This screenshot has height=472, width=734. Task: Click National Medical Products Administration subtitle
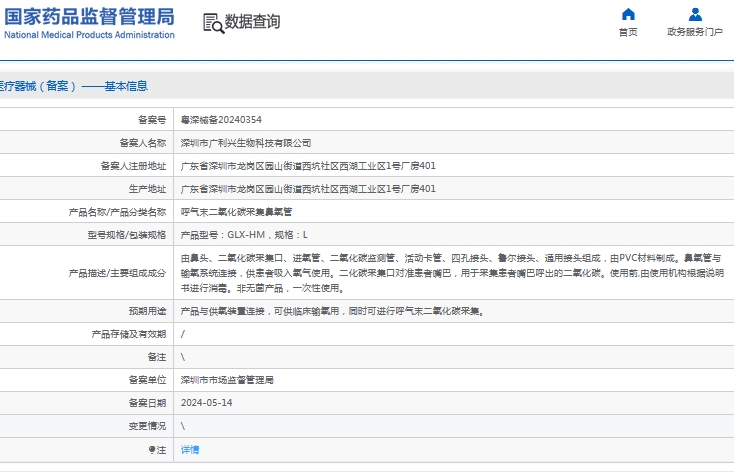point(89,35)
